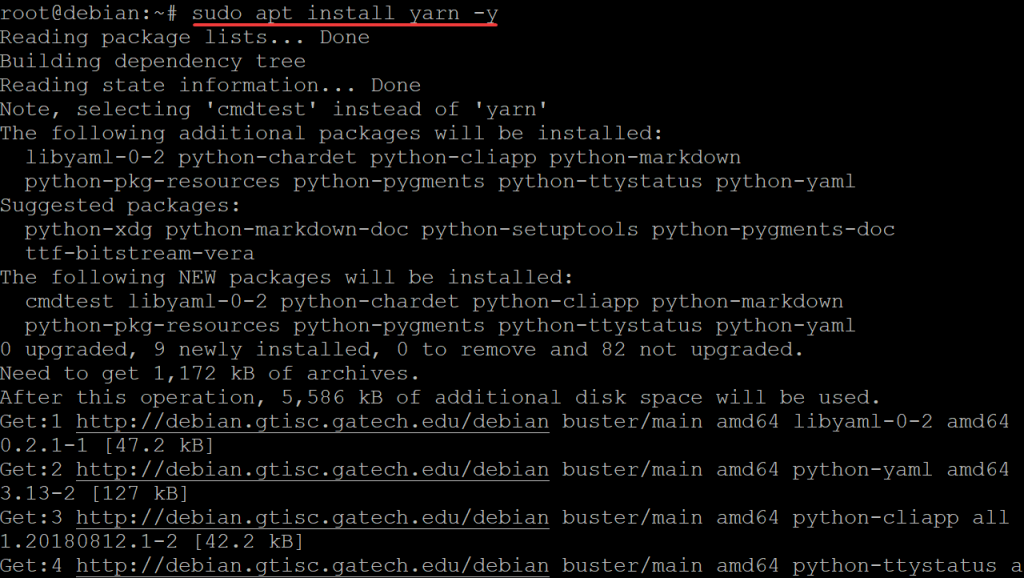
Task: Click the 'Building dependency tree' output line
Action: pyautogui.click(x=153, y=61)
